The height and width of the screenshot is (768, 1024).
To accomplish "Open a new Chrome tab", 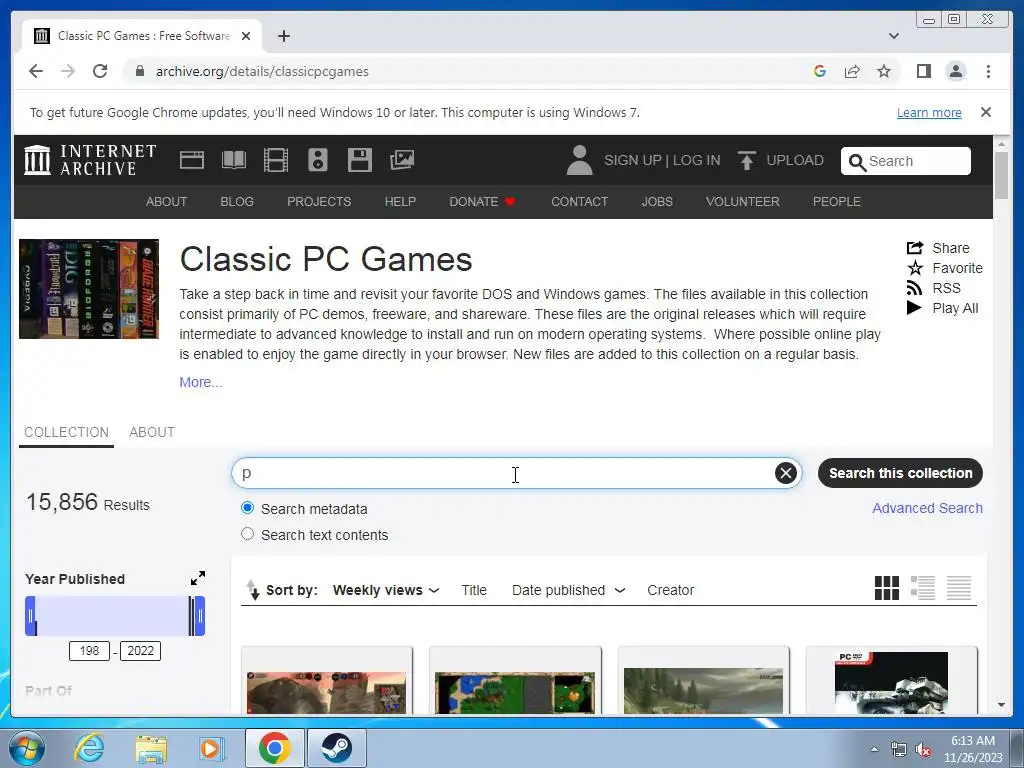I will click(283, 36).
